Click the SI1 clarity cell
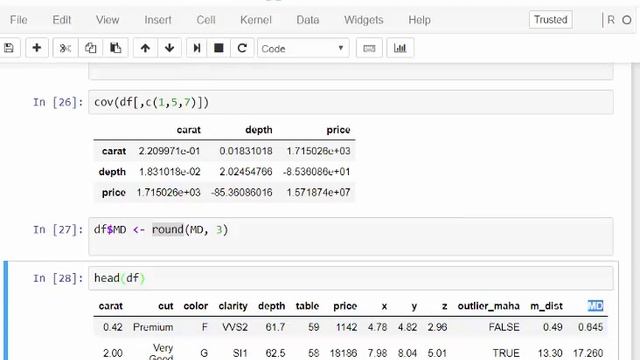640x360 pixels. click(x=240, y=353)
